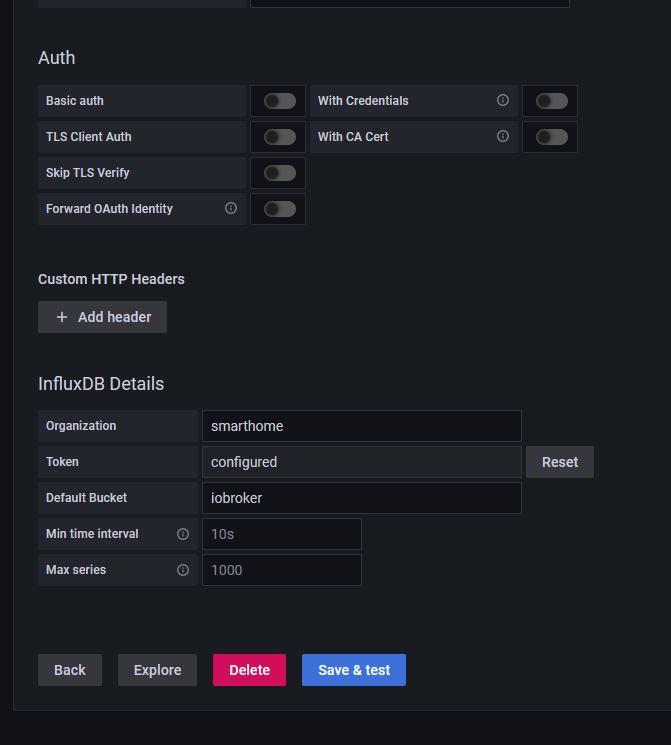671x745 pixels.
Task: Select the Min time interval textbox
Action: pos(281,534)
